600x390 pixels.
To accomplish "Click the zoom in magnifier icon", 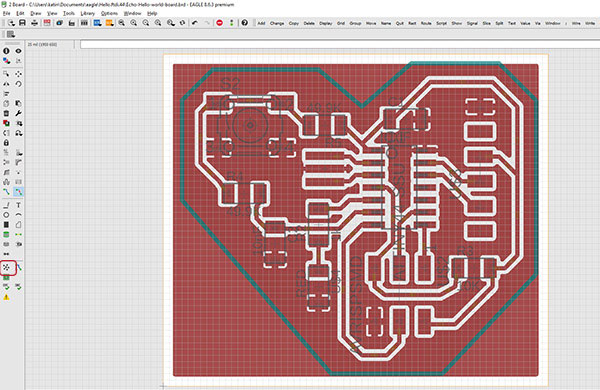I will [134, 23].
